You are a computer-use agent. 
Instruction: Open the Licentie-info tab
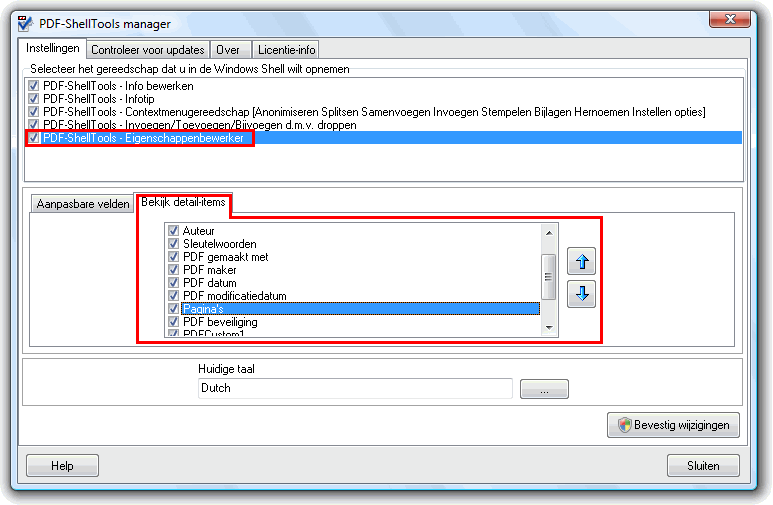[x=286, y=50]
